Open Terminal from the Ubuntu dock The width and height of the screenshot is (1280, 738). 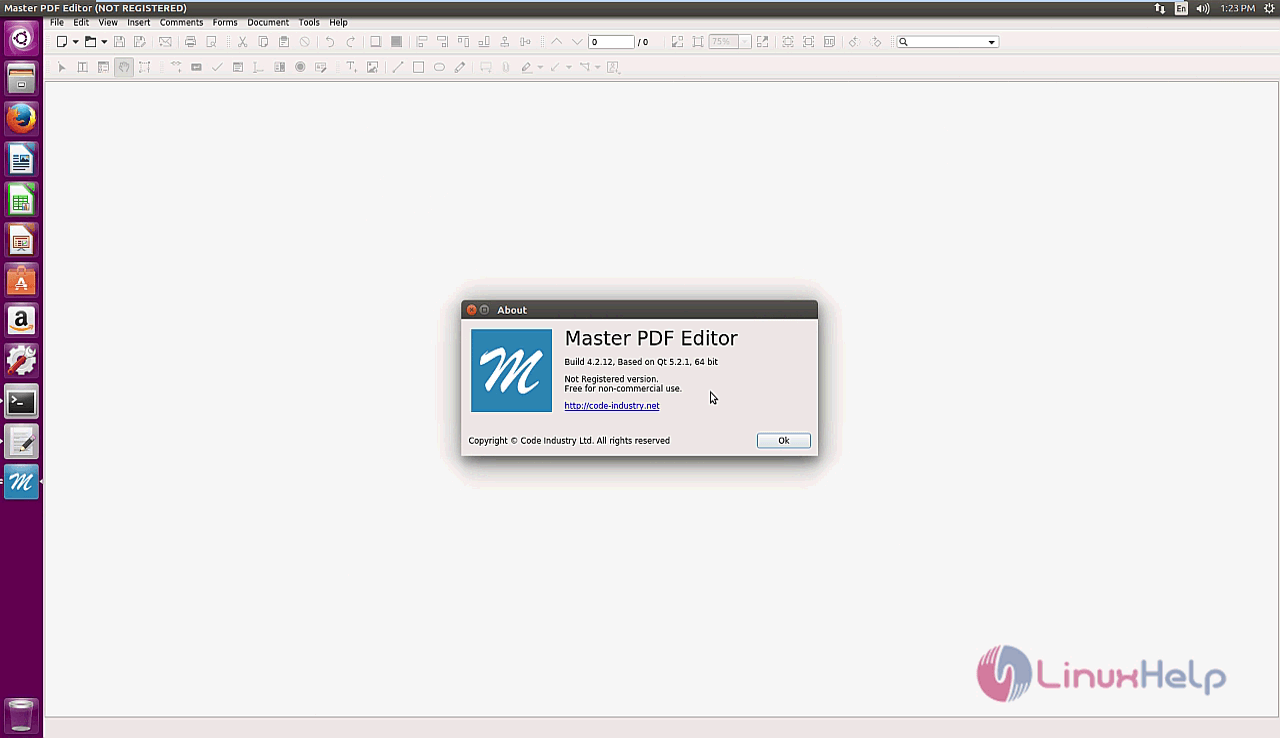(21, 402)
